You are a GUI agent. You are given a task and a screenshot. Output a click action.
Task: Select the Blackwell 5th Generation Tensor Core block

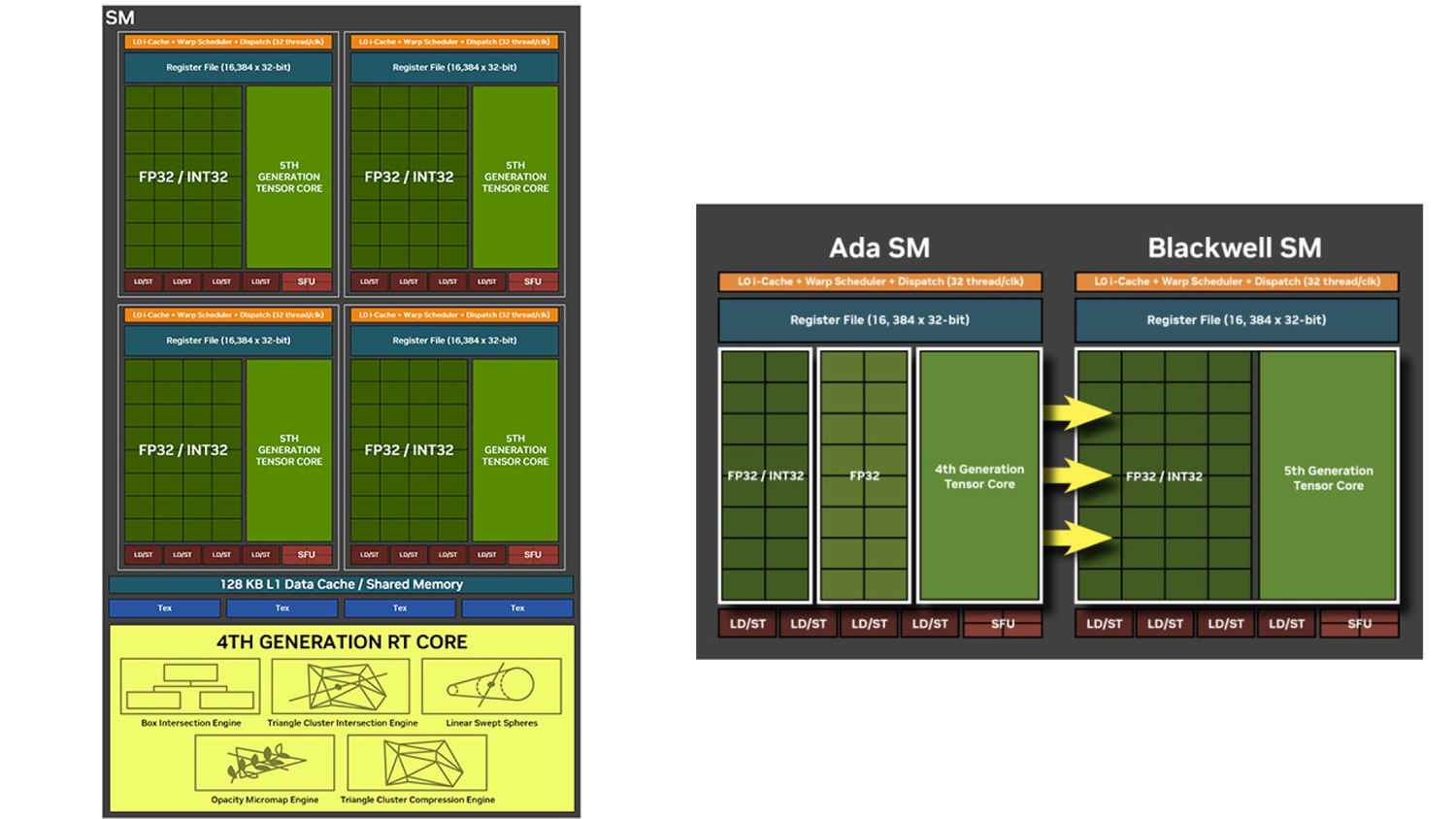[1328, 477]
